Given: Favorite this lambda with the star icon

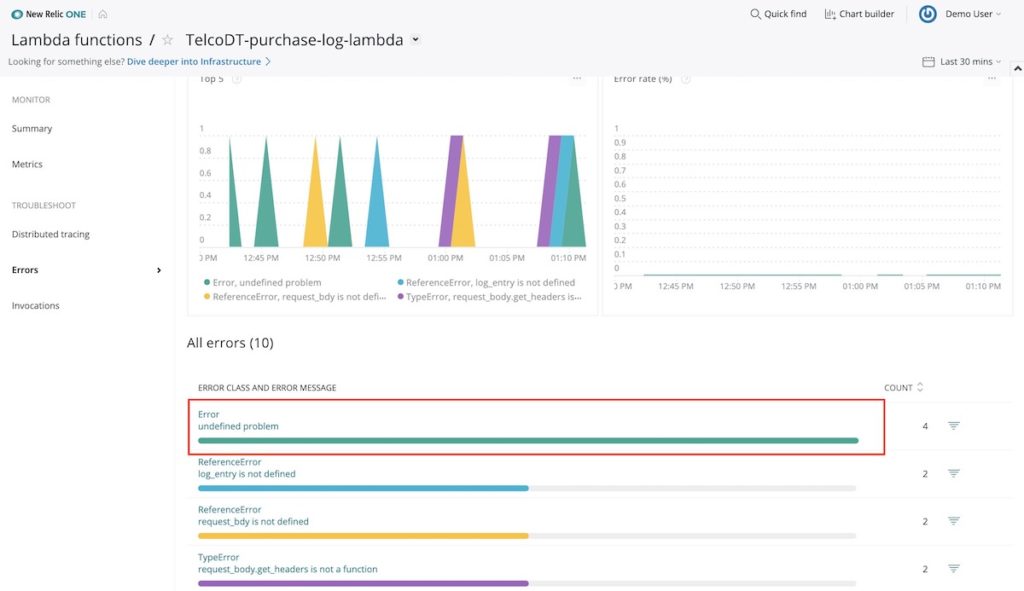Looking at the screenshot, I should pyautogui.click(x=167, y=40).
